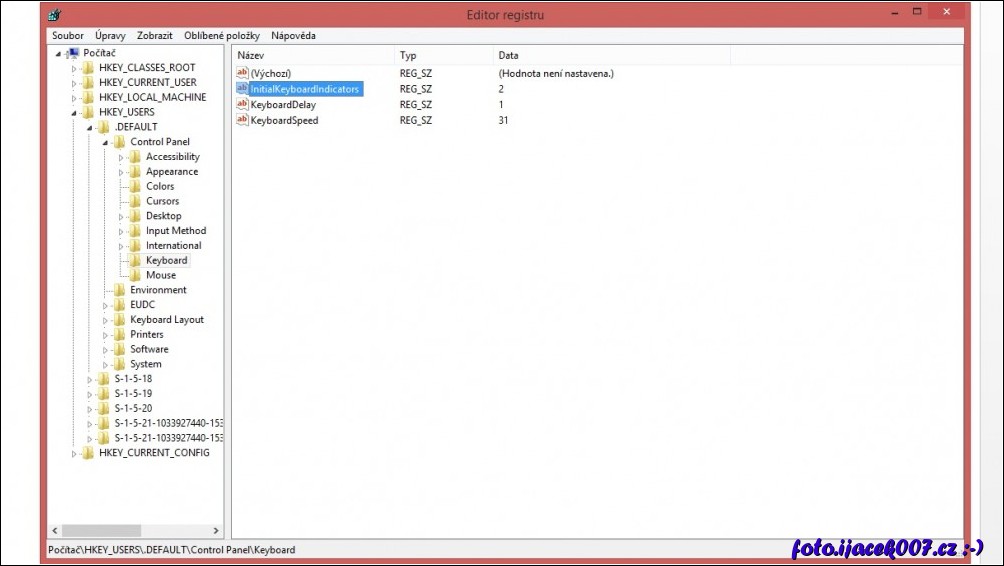Select the Keyboard Layout key
Viewport: 1004px width, 566px height.
click(x=166, y=320)
